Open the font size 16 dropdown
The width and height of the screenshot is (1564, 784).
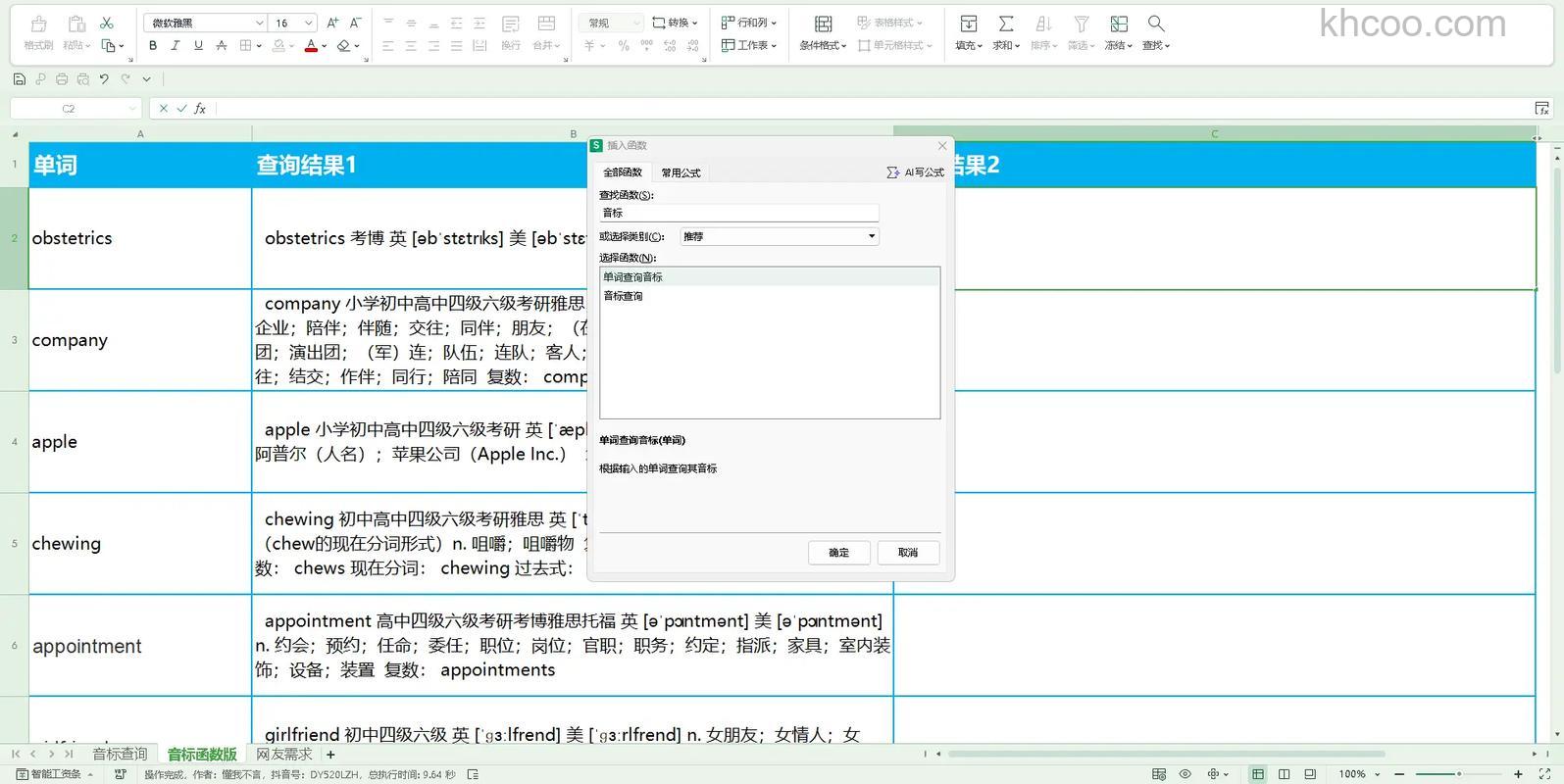308,23
